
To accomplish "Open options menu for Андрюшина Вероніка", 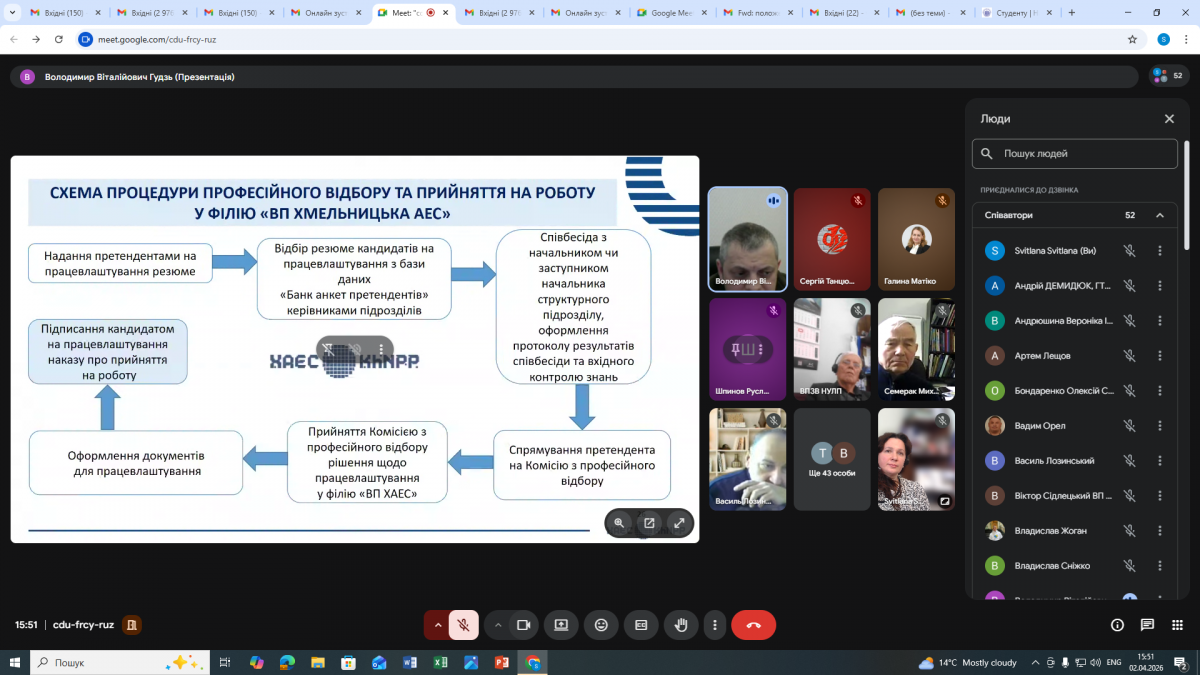I will click(1160, 321).
